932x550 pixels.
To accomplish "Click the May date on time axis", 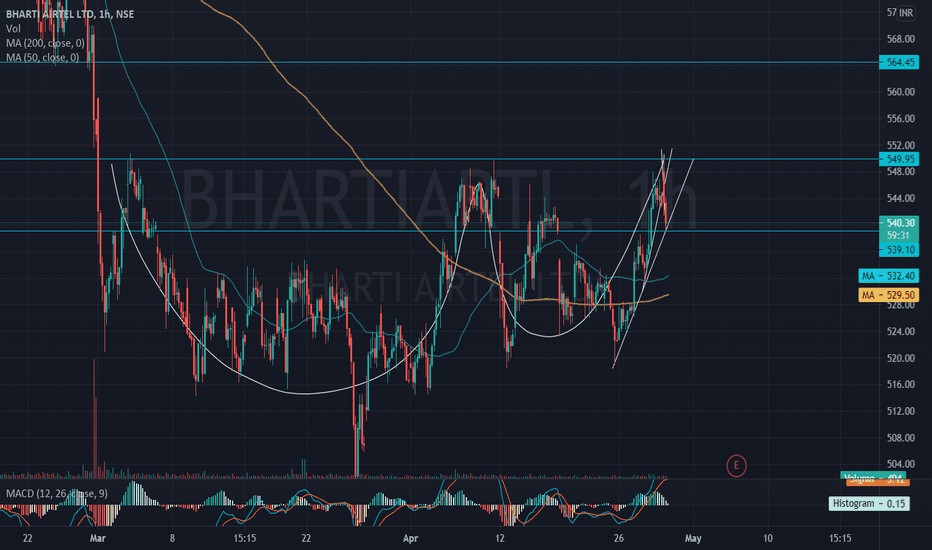I will (x=693, y=539).
